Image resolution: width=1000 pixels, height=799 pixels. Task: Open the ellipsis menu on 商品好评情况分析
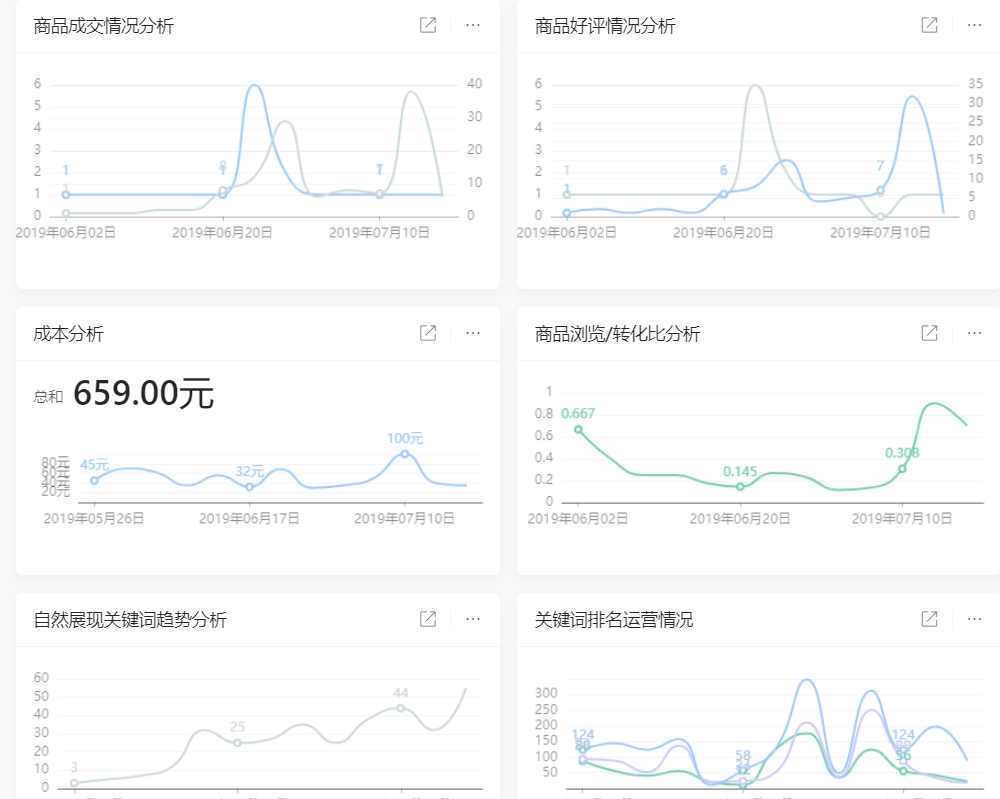tap(973, 26)
